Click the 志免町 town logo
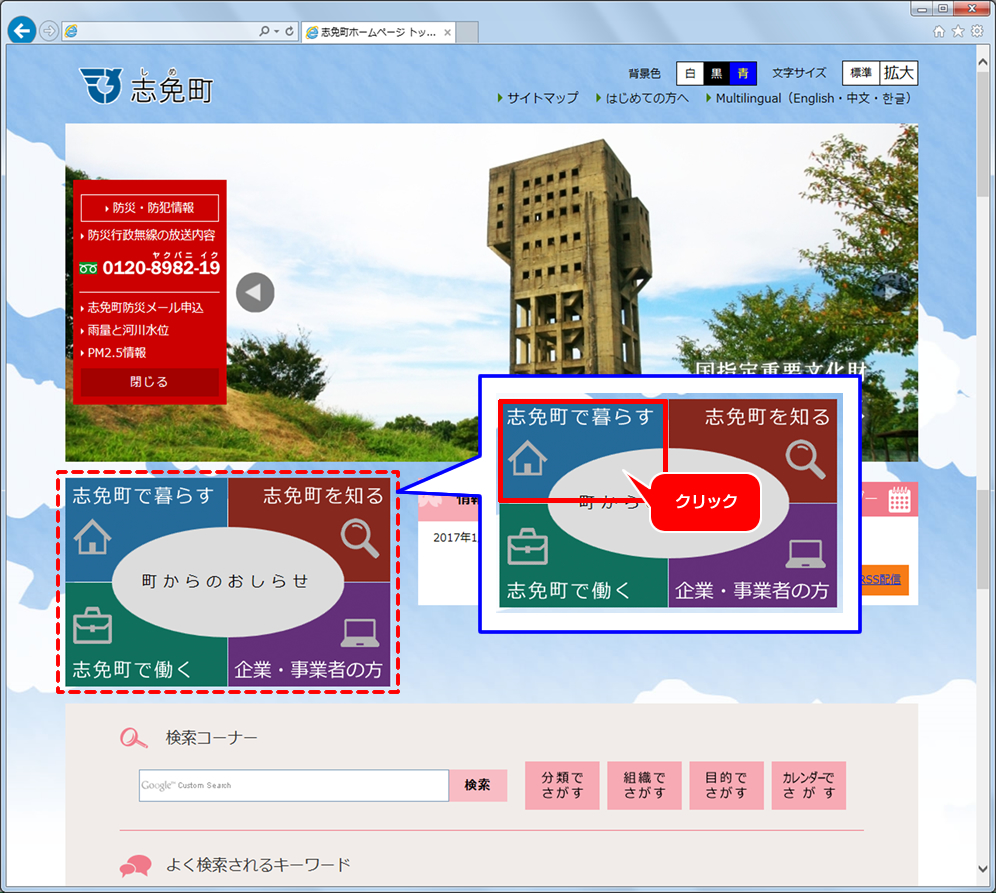 tap(147, 86)
